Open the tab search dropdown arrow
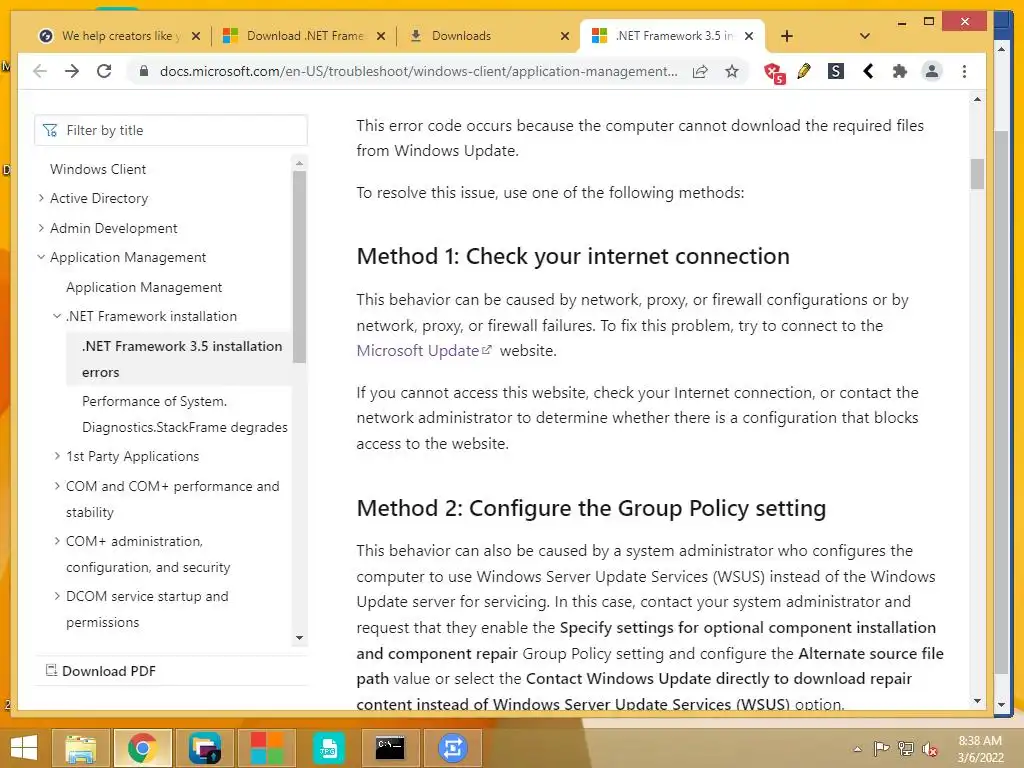1024x768 pixels. pyautogui.click(x=865, y=36)
